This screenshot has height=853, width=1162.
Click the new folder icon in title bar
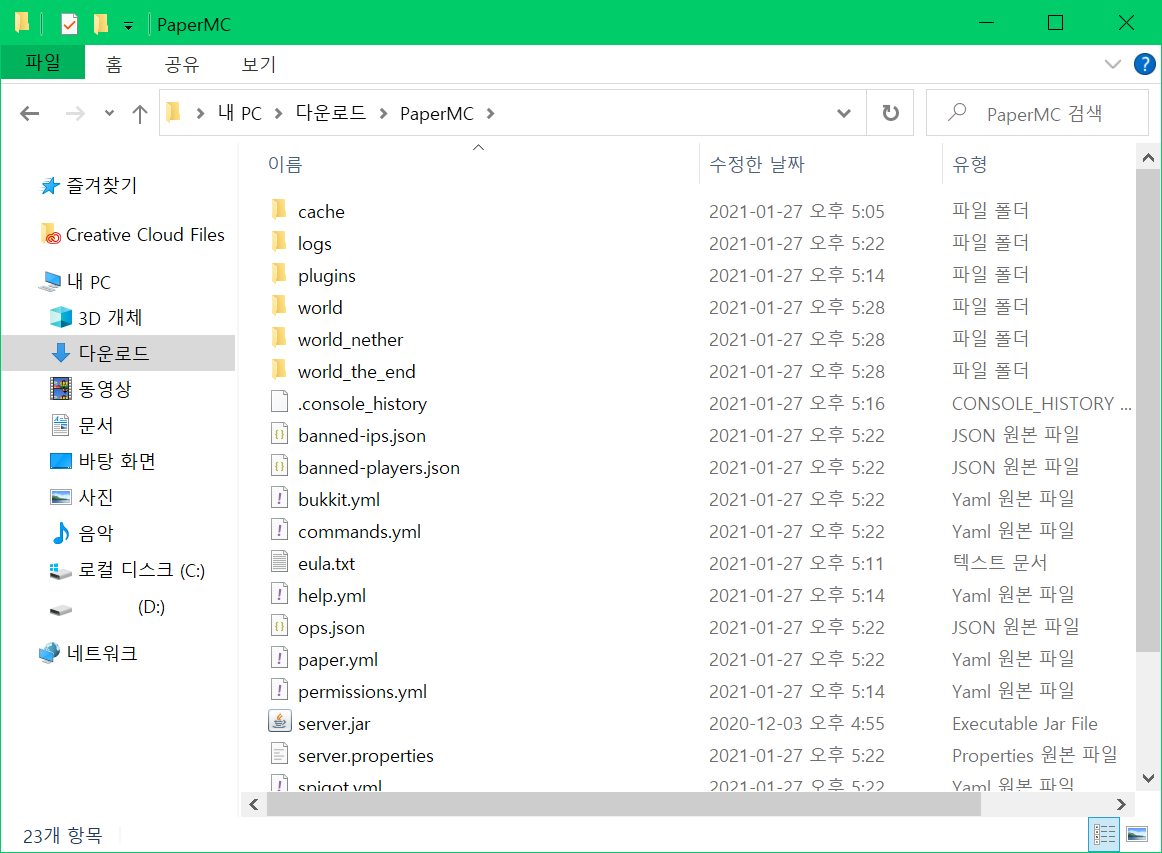click(x=102, y=24)
